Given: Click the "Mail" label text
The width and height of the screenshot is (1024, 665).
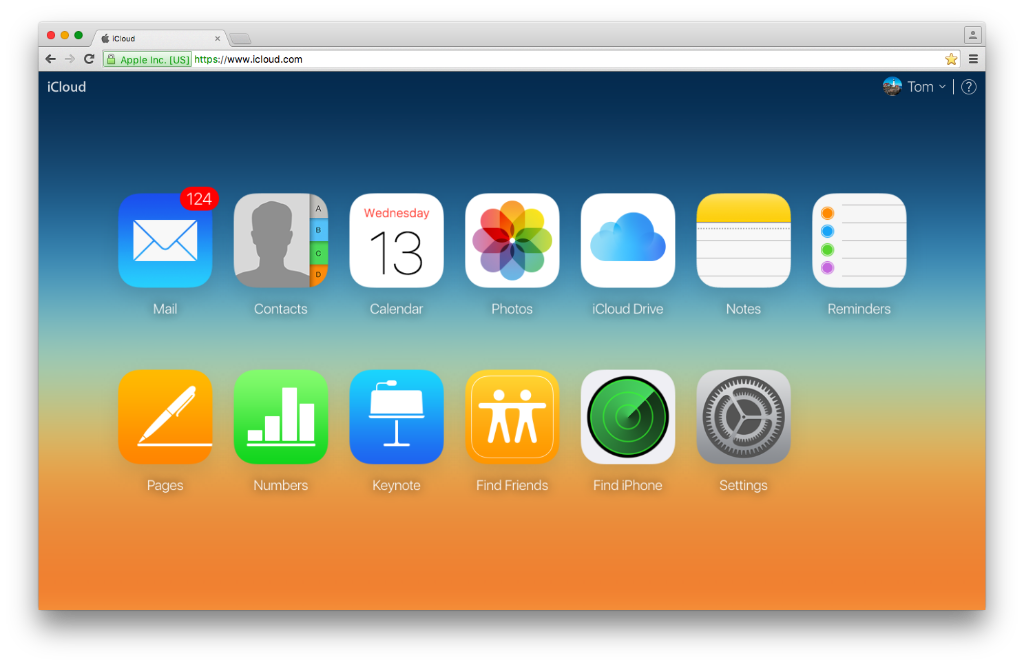Looking at the screenshot, I should pos(165,309).
